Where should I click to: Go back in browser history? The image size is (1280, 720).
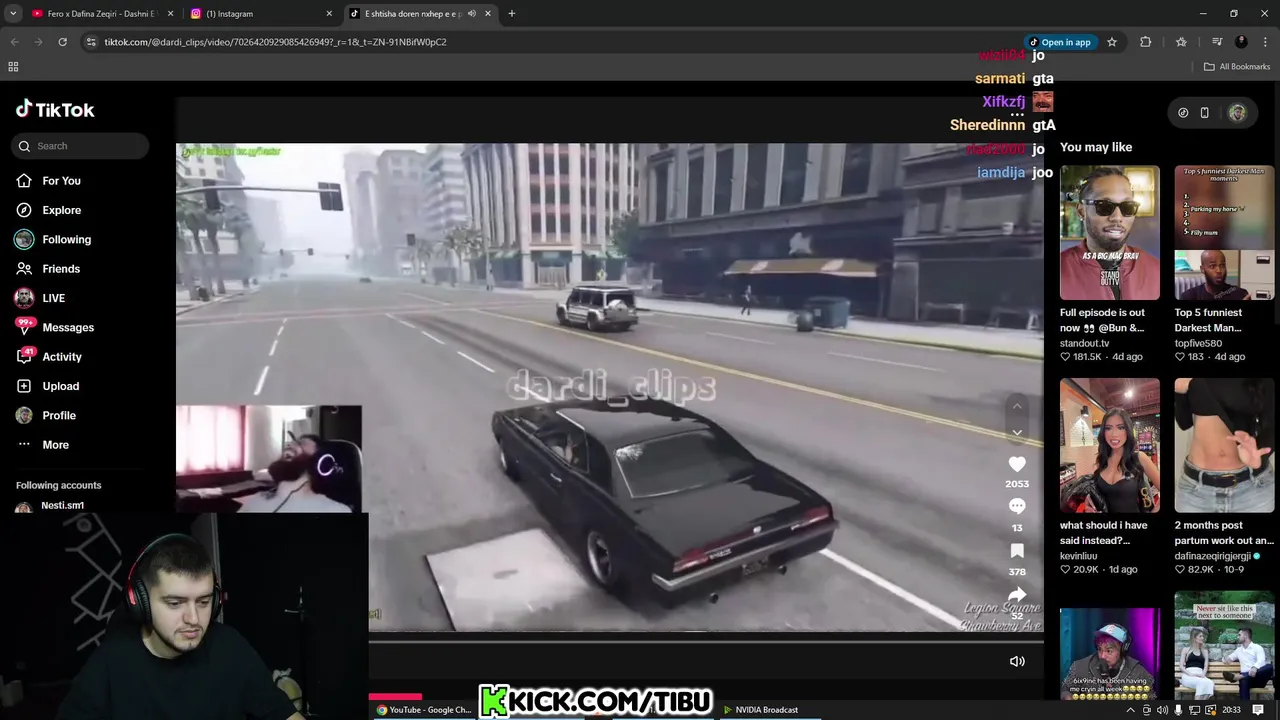coord(14,42)
